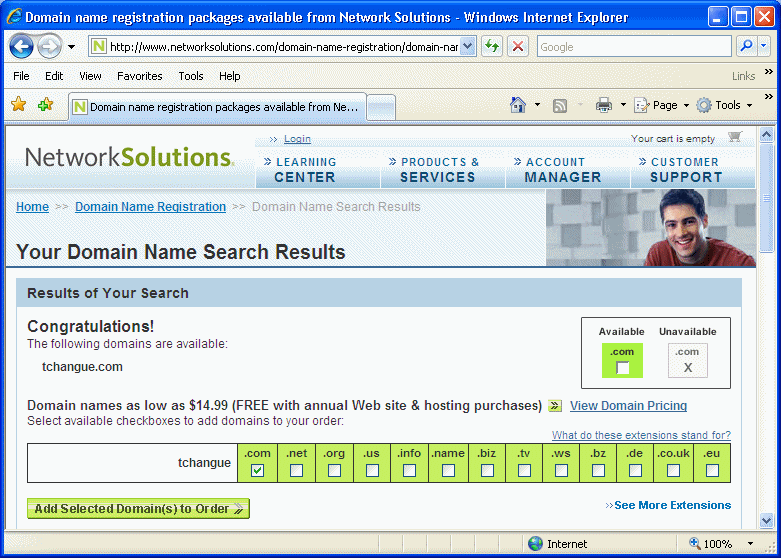Open the View menu

(90, 76)
